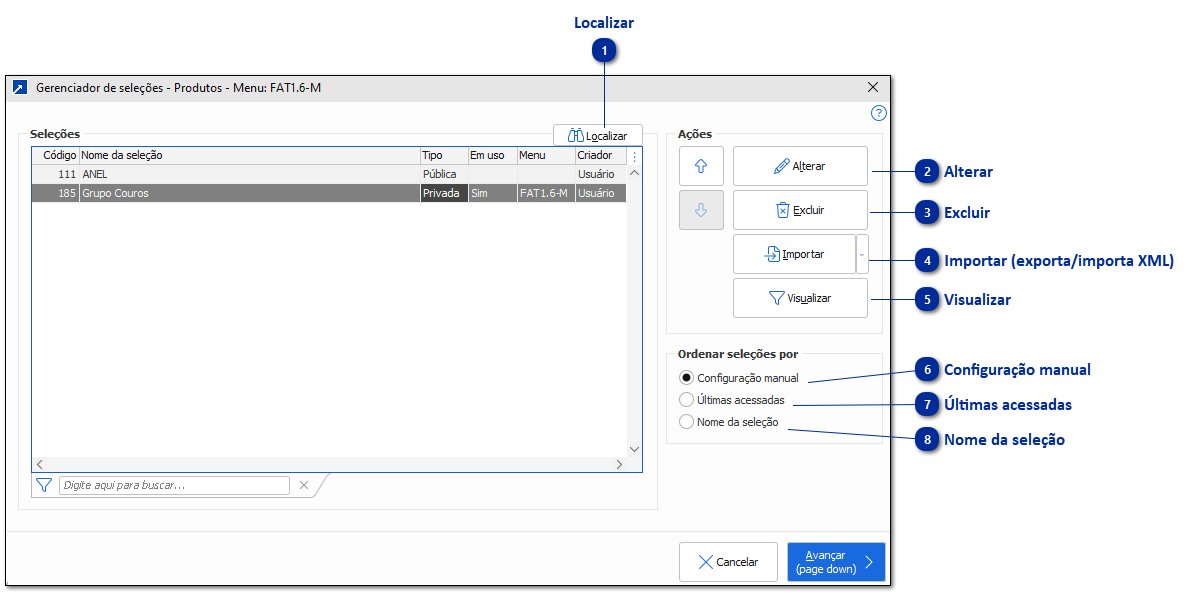Move selection down with the arrow button
The width and height of the screenshot is (1190, 595).
[701, 210]
